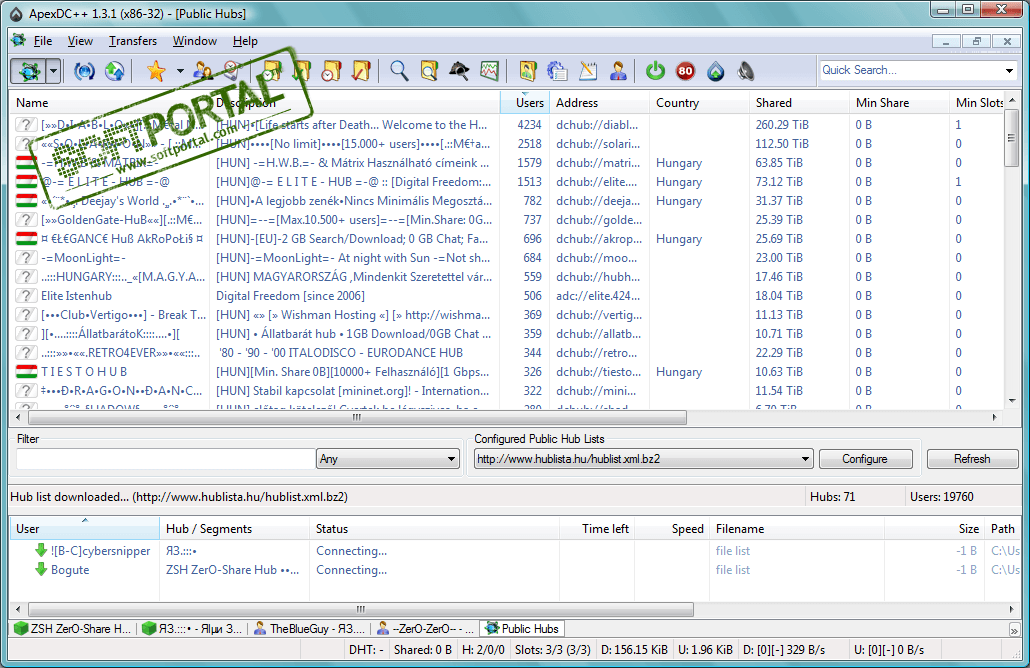Screen dimensions: 1030x668
Task: Select transfer row '![B-C]cybersnipper'
Action: 515,551
